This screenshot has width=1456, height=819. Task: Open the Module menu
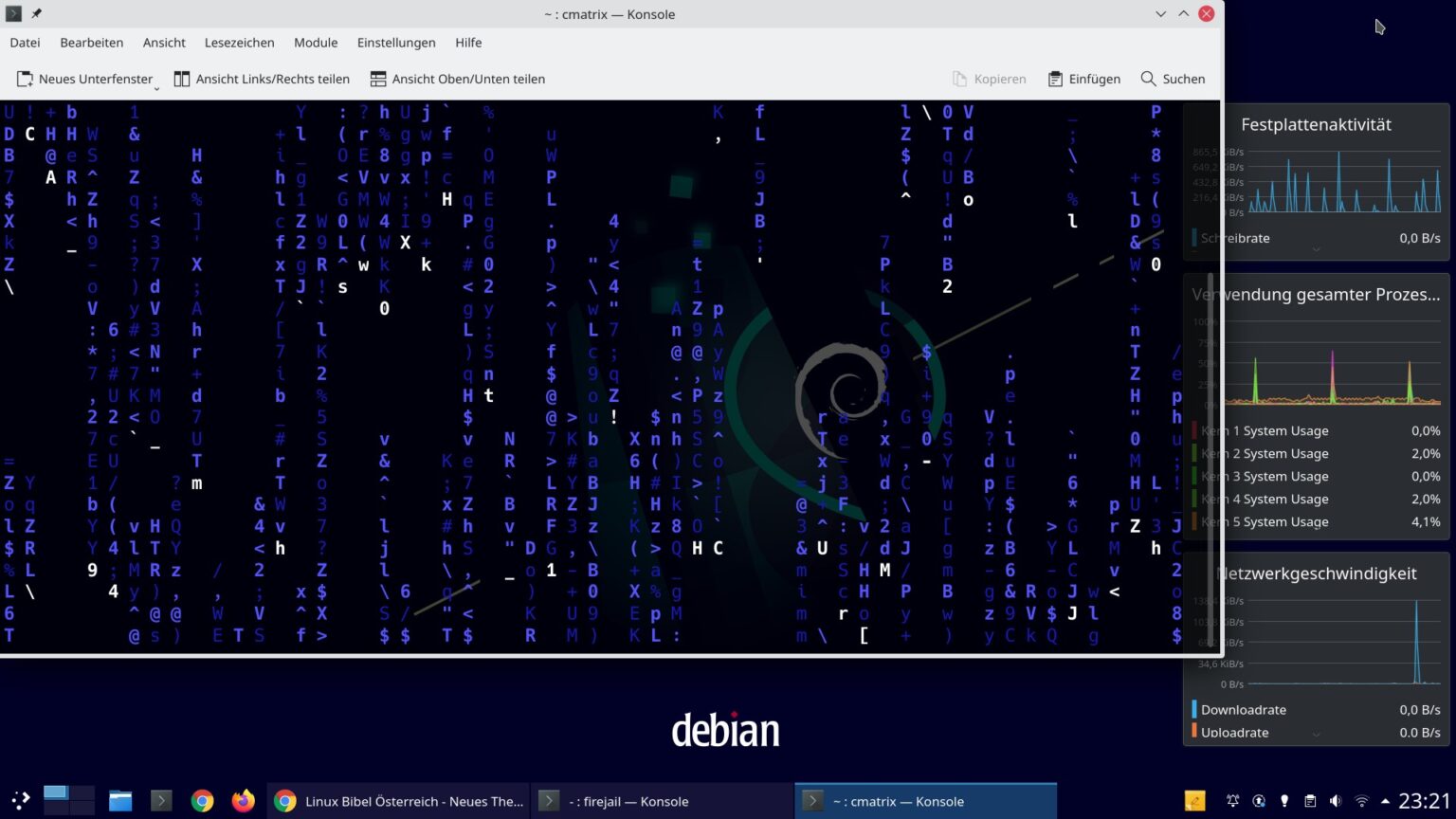[x=316, y=43]
